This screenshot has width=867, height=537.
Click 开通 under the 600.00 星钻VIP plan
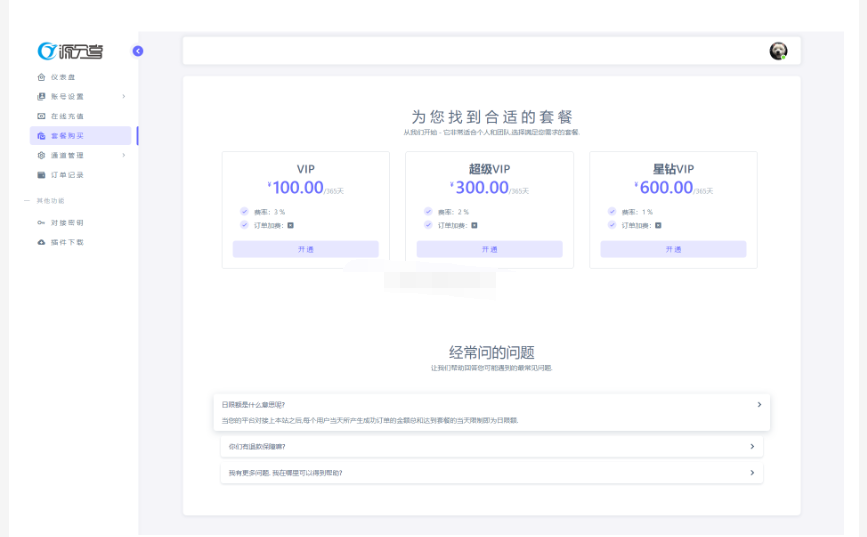pos(673,249)
